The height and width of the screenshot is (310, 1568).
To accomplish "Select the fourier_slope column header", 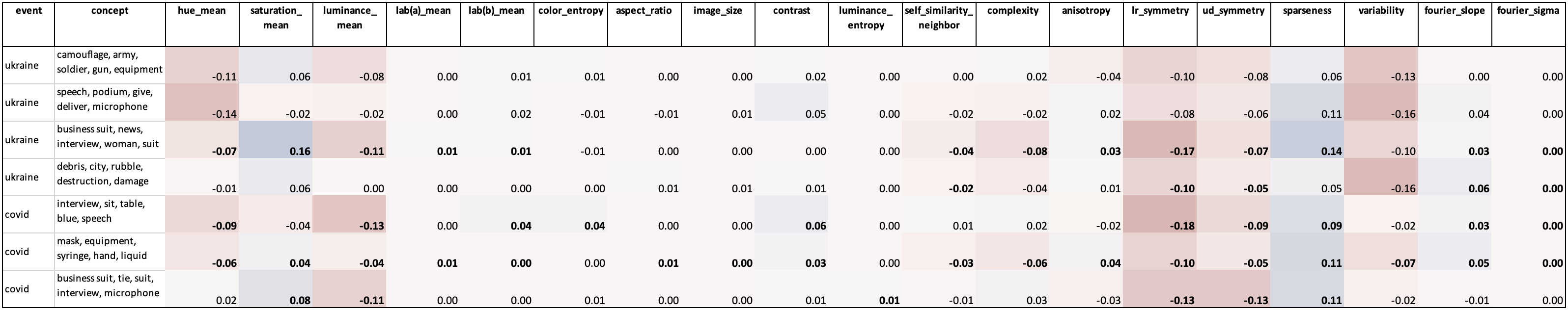I will [x=1454, y=11].
